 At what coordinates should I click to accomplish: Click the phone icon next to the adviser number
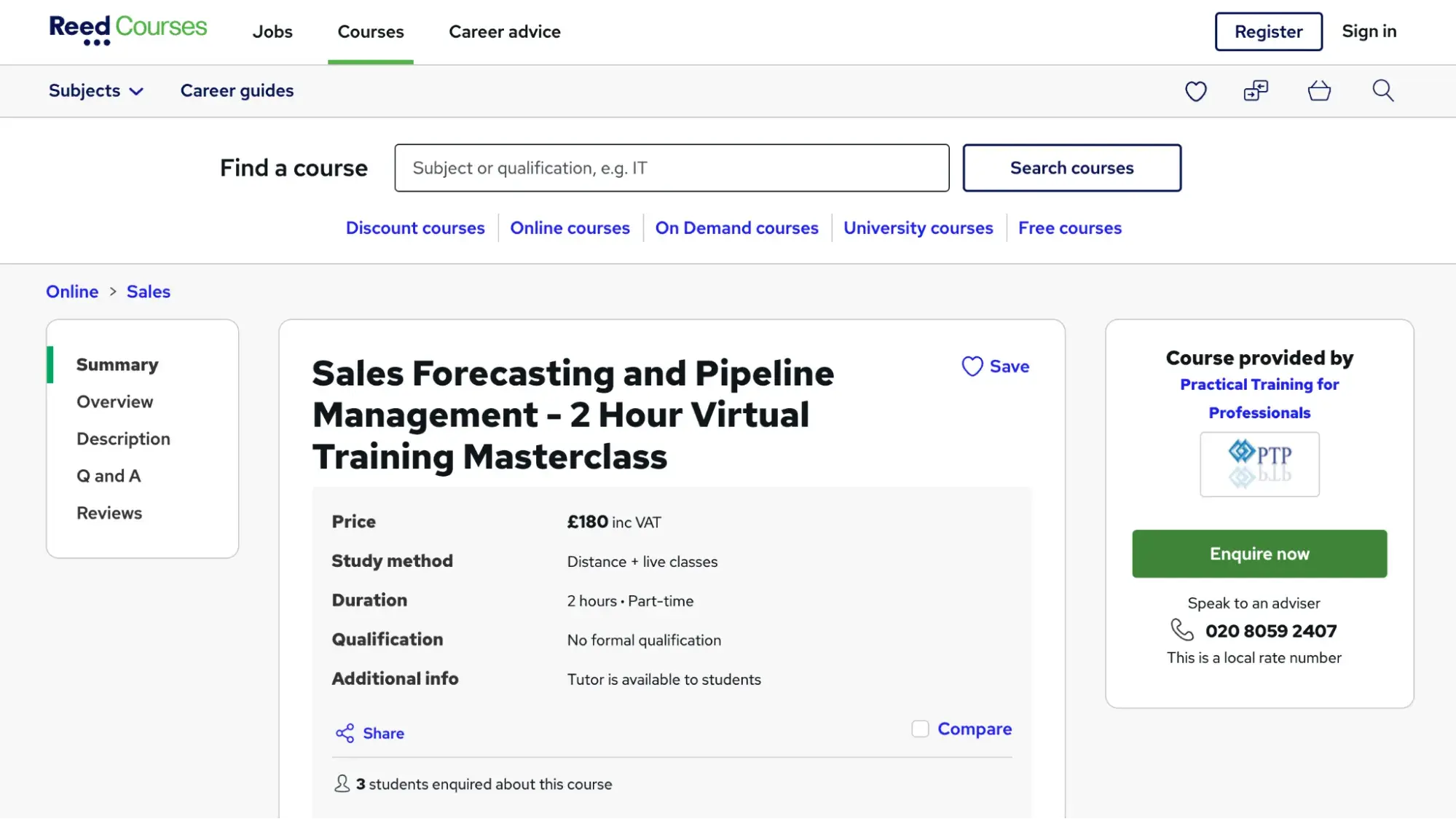pos(1181,631)
